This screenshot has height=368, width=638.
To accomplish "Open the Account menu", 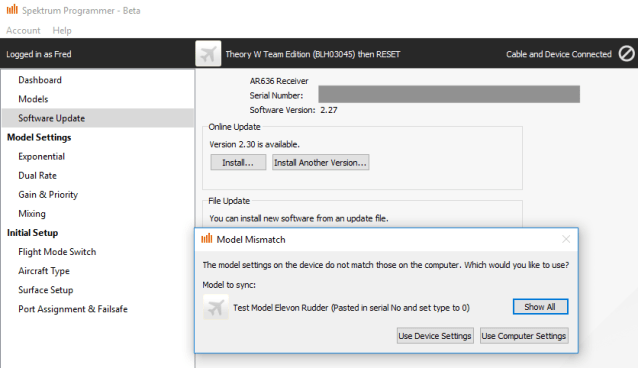I will coord(23,31).
